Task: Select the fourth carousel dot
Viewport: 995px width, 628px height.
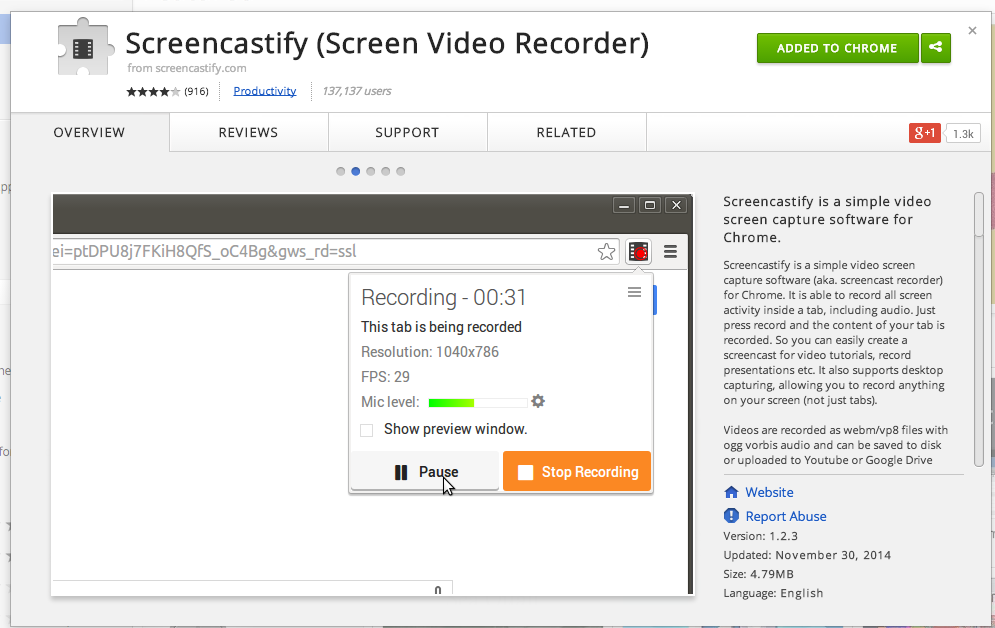Action: [386, 171]
